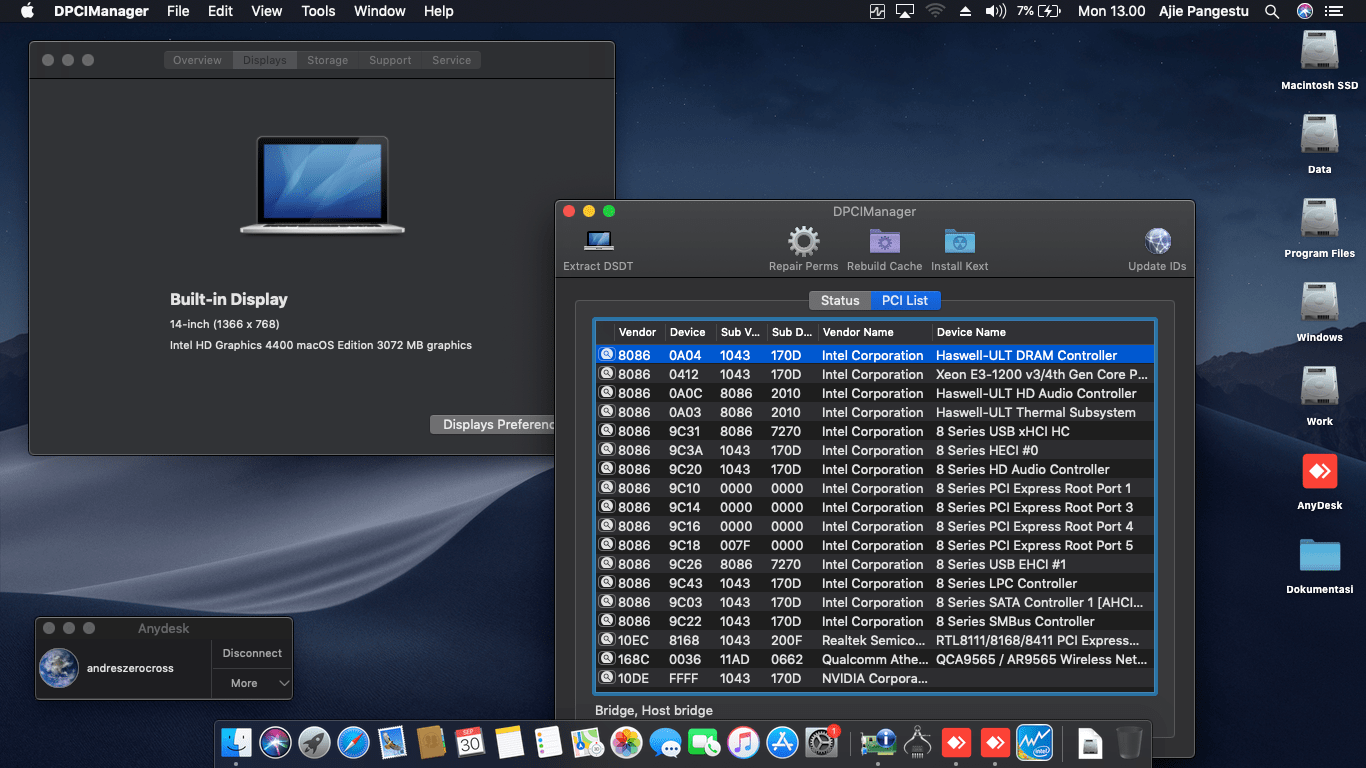Click Wi-Fi icon in menu bar

point(935,11)
